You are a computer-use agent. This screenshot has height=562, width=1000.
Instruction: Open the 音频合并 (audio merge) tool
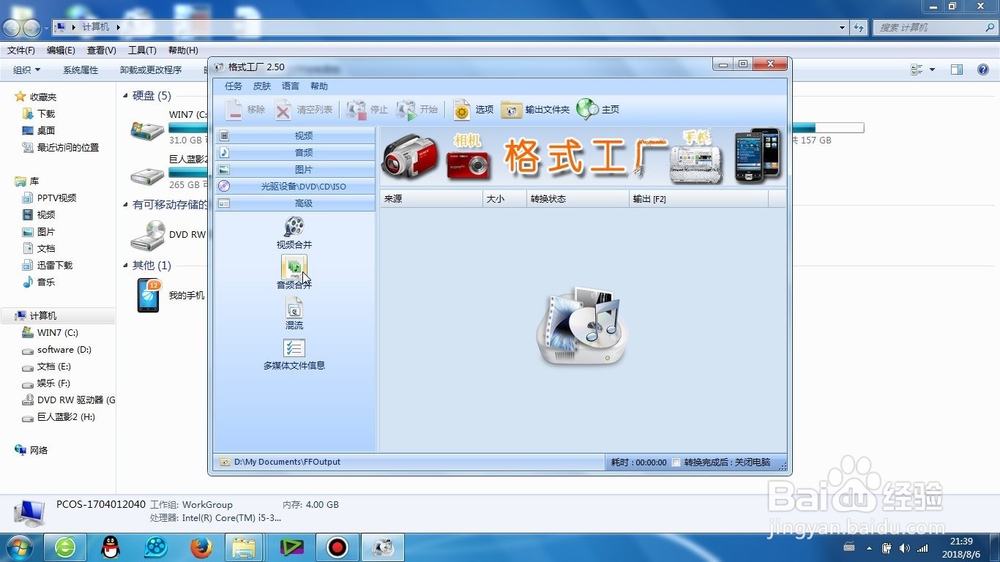point(294,272)
